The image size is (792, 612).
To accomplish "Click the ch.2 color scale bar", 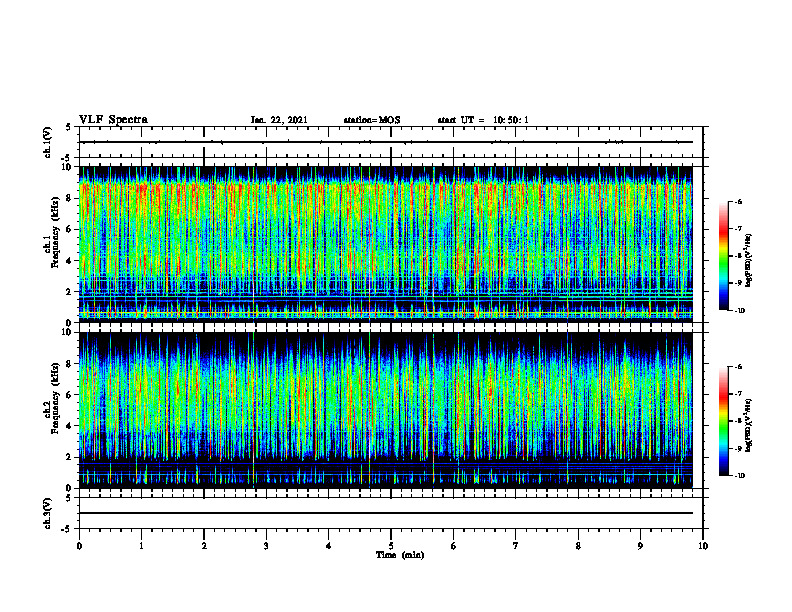I will coord(723,421).
